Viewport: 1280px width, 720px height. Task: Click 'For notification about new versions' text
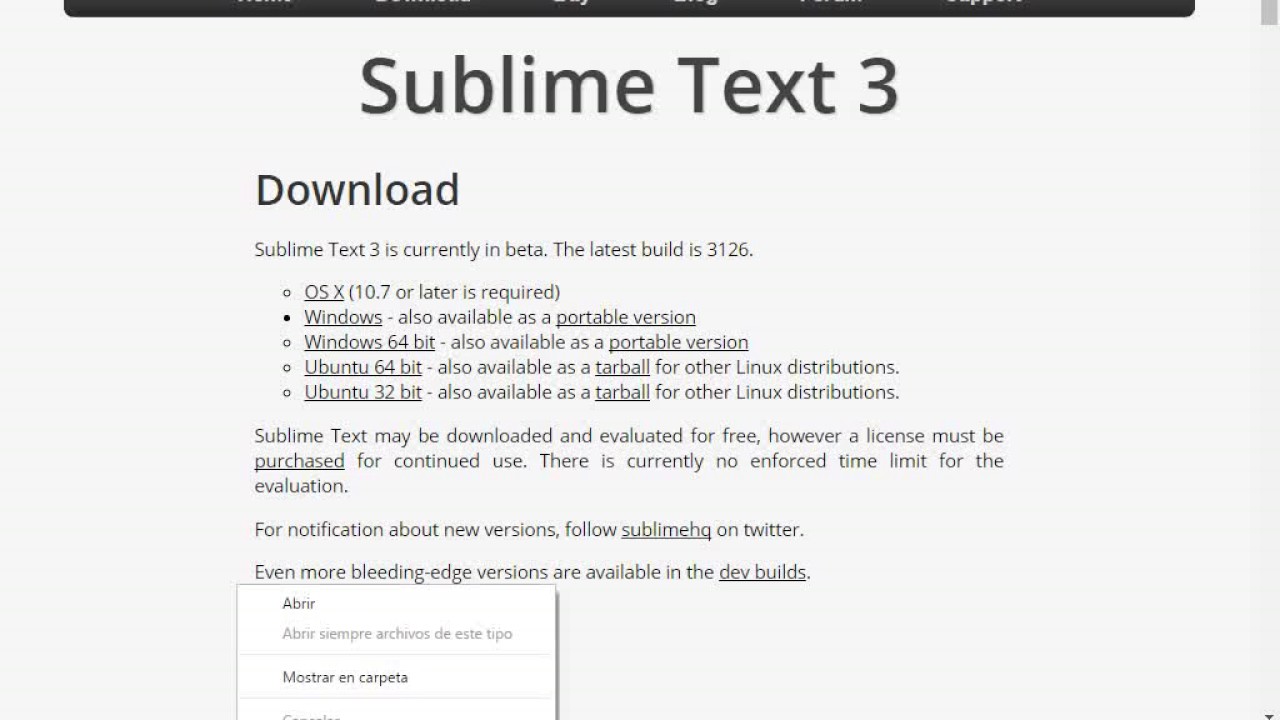pos(407,529)
